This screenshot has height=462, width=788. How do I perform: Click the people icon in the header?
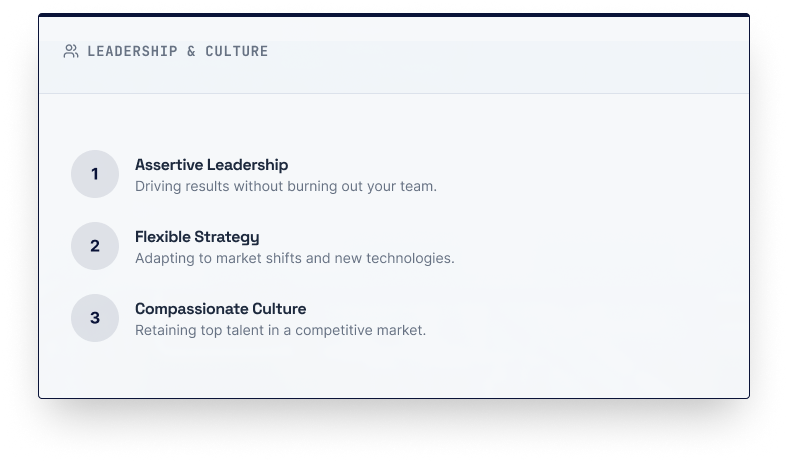click(x=71, y=51)
